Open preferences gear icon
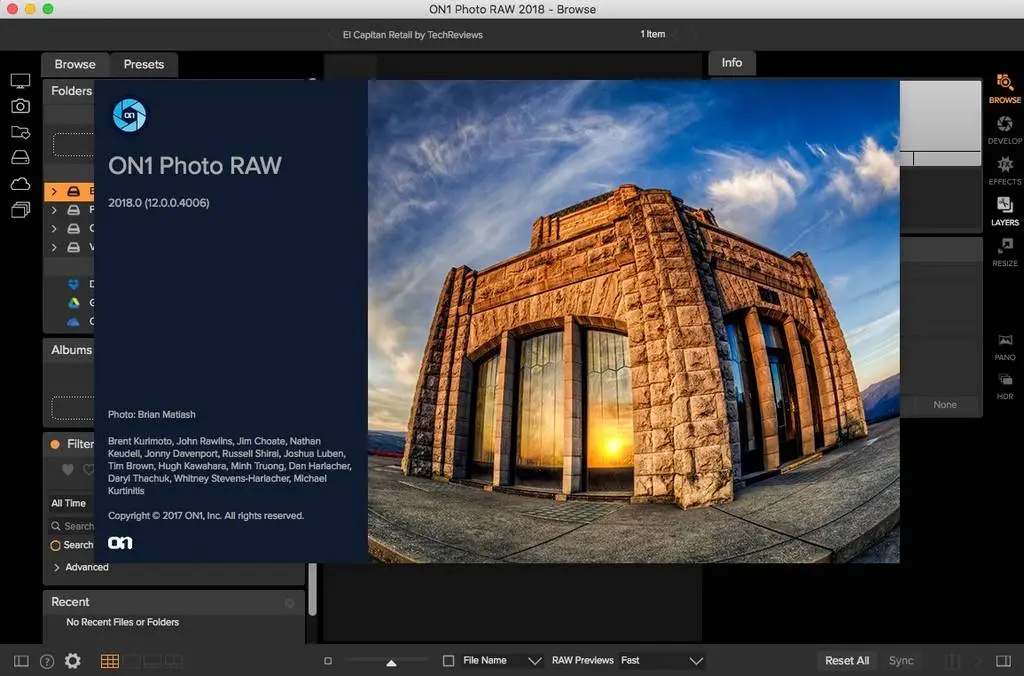The width and height of the screenshot is (1024, 676). [72, 661]
